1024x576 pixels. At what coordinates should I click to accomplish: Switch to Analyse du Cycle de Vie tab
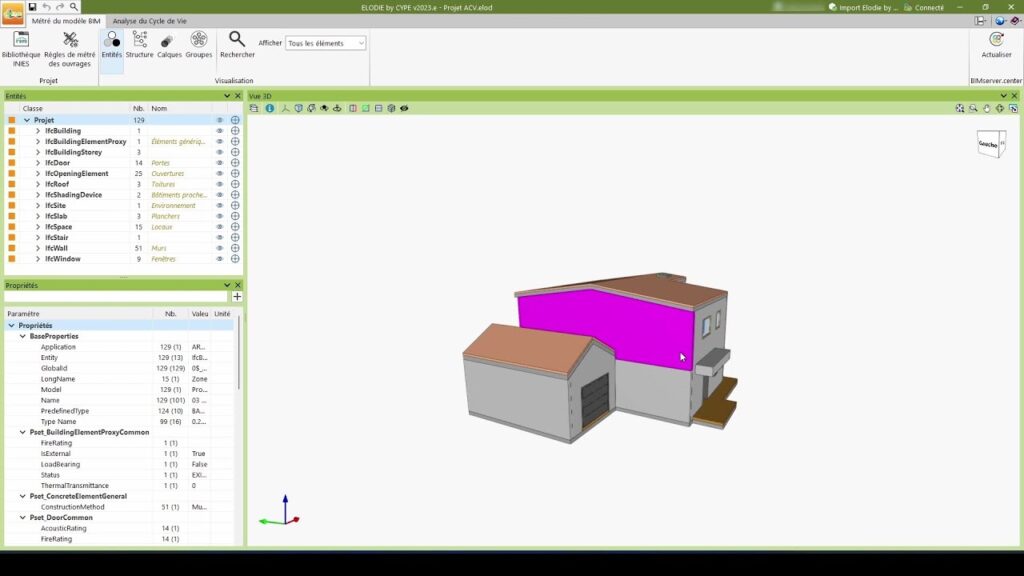(x=151, y=20)
